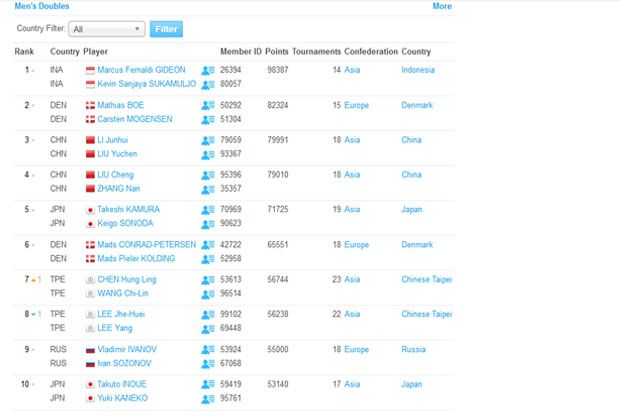Screen dimensions: 620x413
Task: Open LIU Yuchen player link
Action: 117,153
